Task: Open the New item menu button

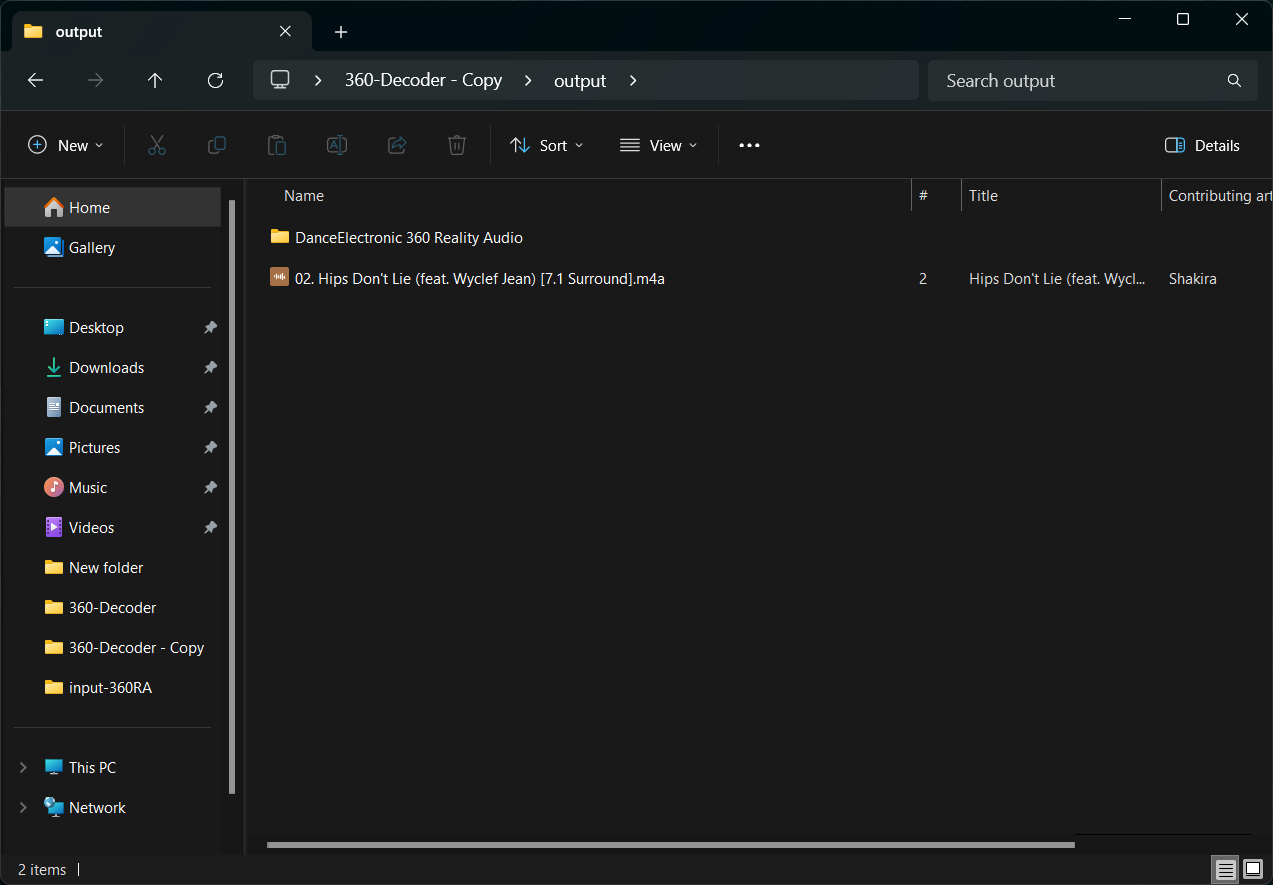Action: [65, 145]
